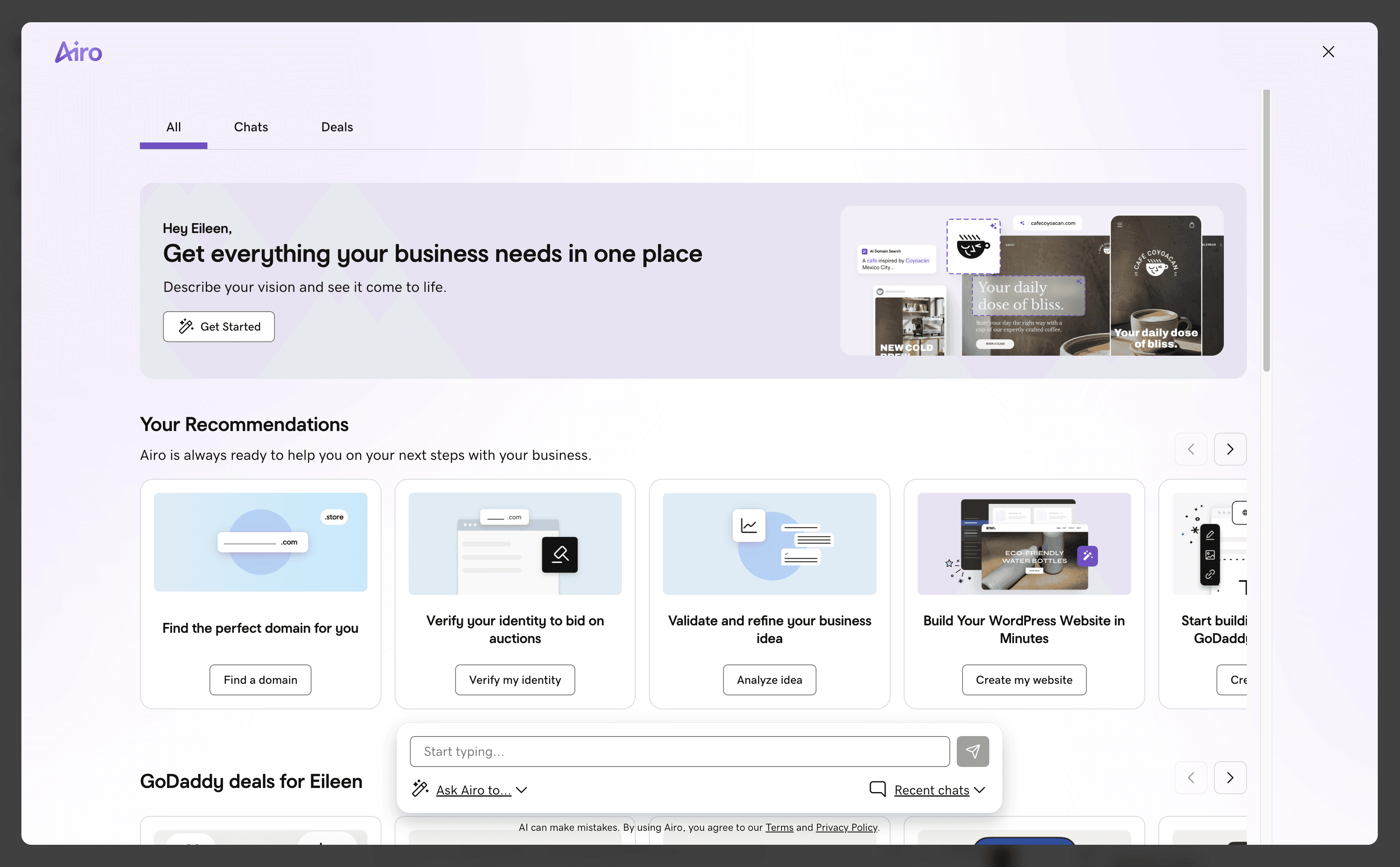Click the vertical scrollbar on the right
This screenshot has height=867, width=1400.
1266,229
